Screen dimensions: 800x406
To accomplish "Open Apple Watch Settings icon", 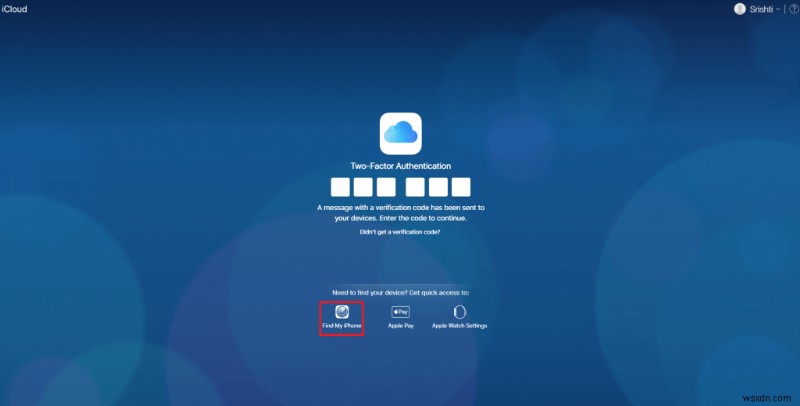I will (459, 312).
